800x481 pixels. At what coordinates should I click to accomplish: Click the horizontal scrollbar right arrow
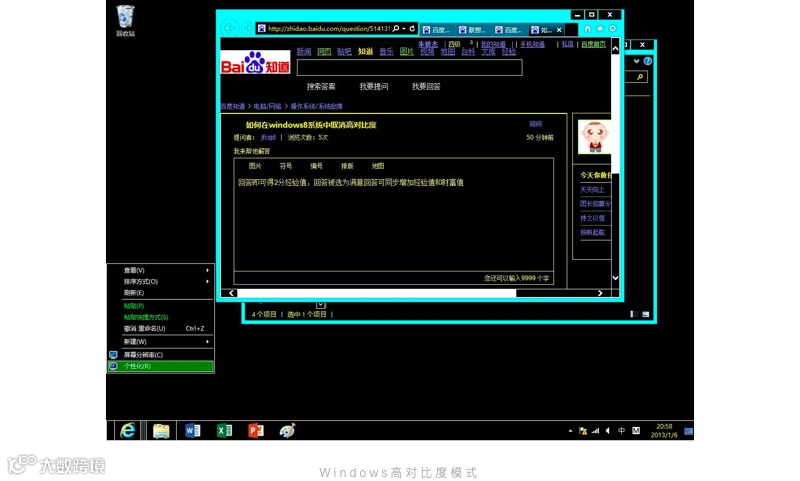tap(600, 293)
